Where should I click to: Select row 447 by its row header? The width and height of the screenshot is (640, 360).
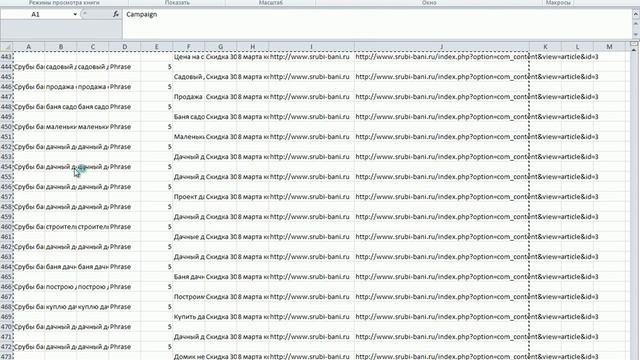[7, 97]
